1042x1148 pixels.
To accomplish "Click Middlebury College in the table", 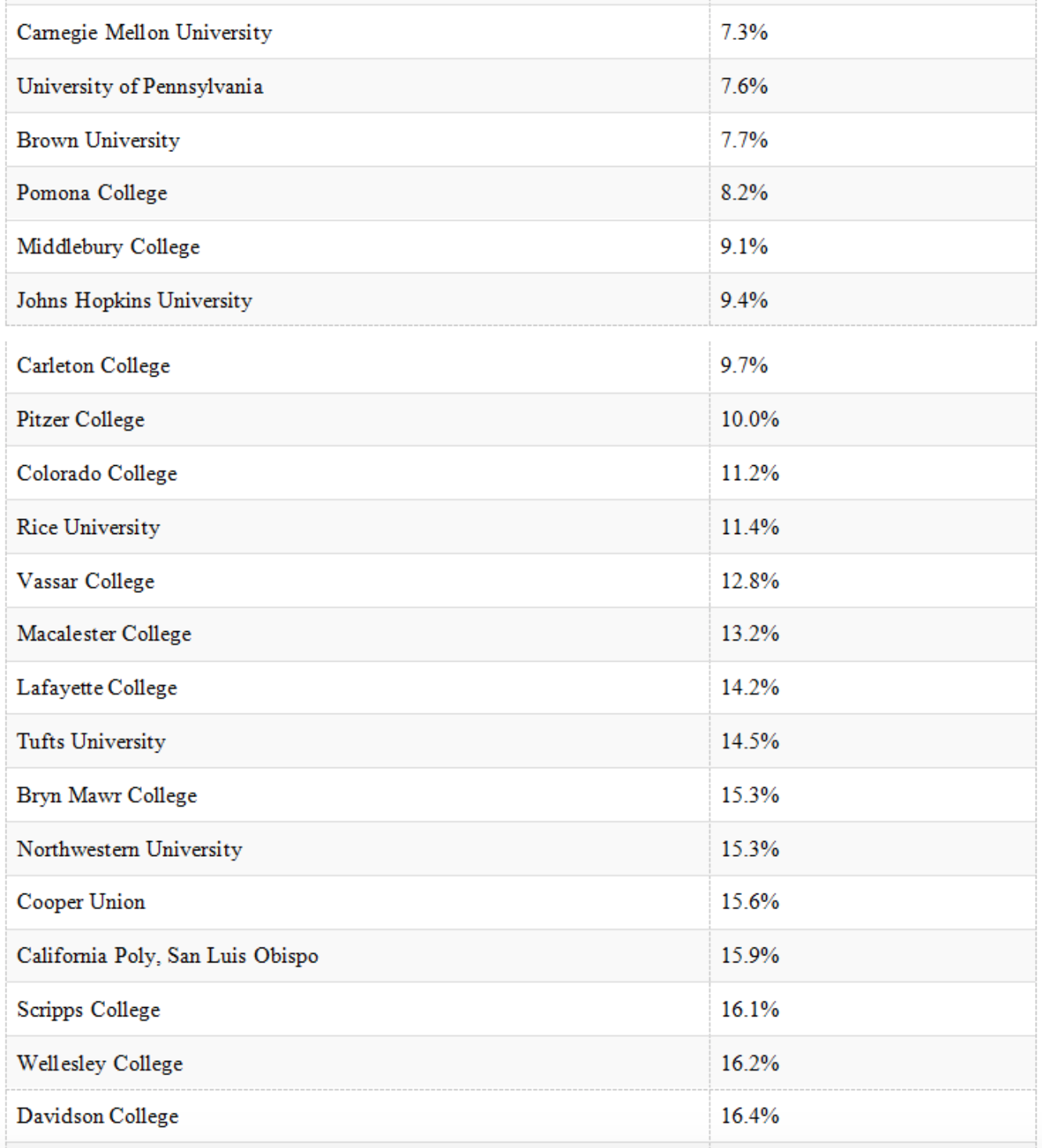I will [108, 247].
